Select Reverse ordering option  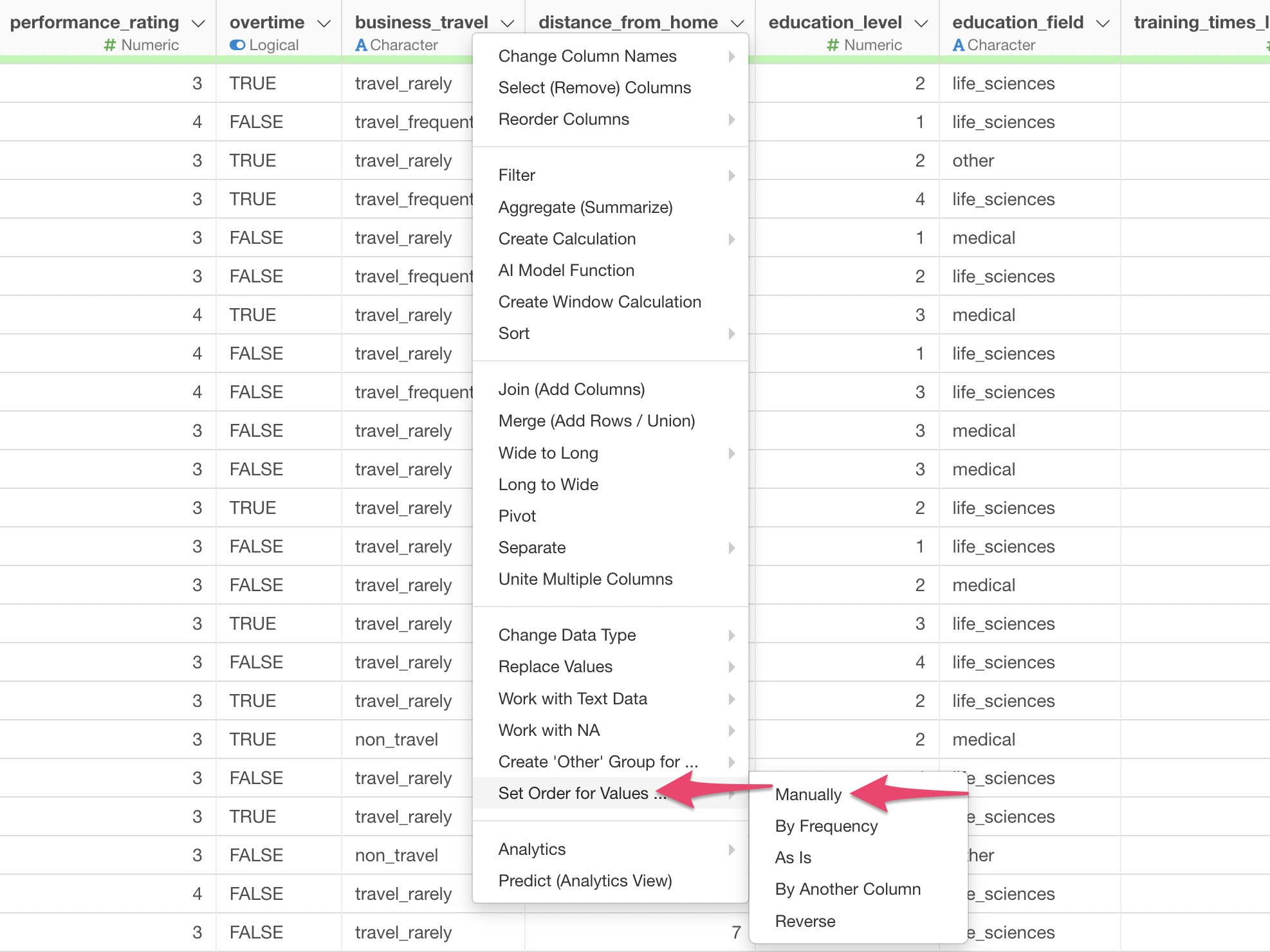coord(805,921)
